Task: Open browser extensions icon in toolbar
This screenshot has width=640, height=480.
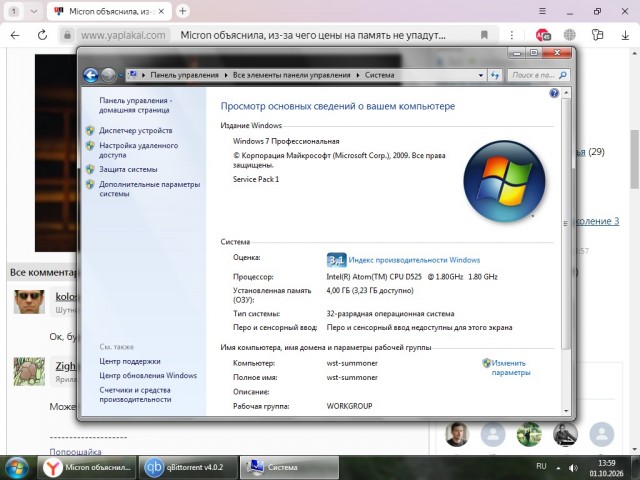Action: coord(597,35)
